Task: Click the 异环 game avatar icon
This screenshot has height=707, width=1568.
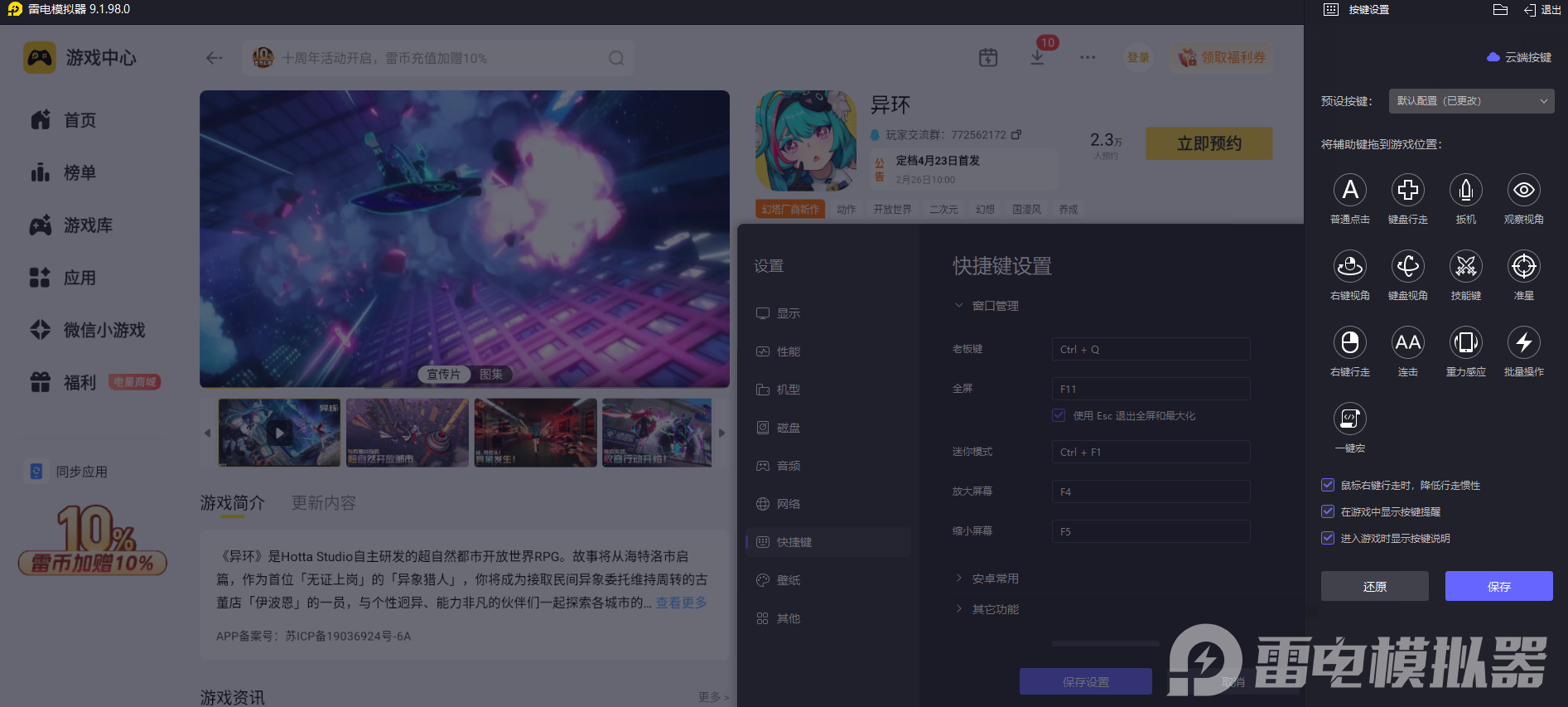Action: pos(806,141)
